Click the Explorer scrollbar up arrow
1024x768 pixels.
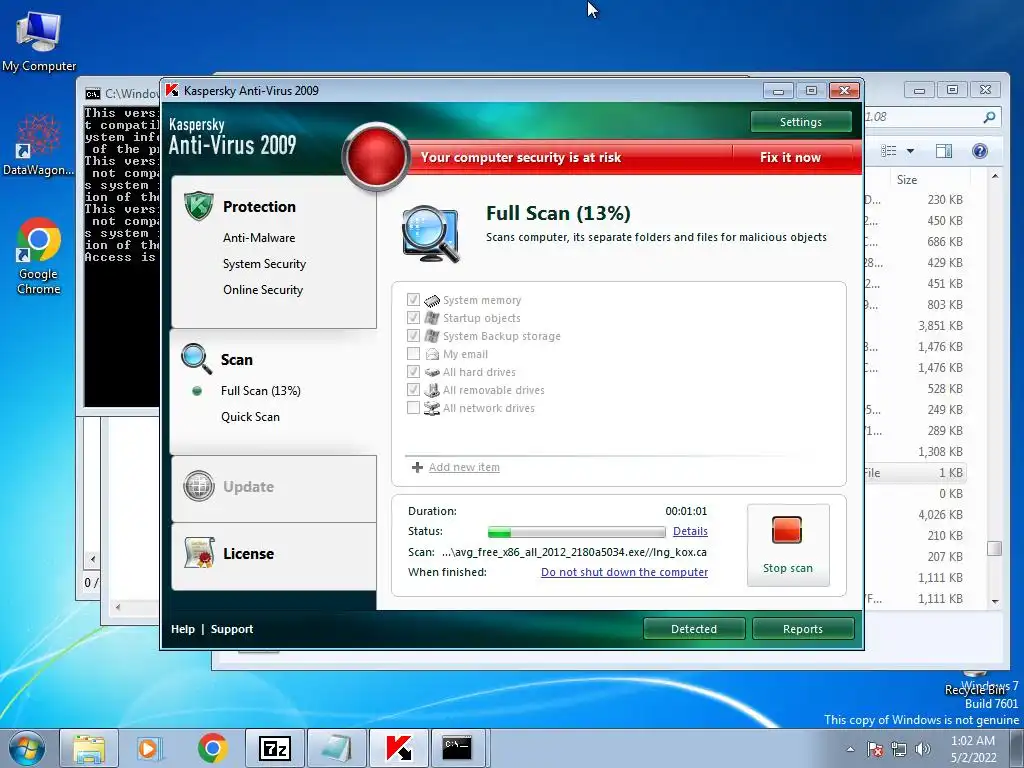[x=995, y=176]
